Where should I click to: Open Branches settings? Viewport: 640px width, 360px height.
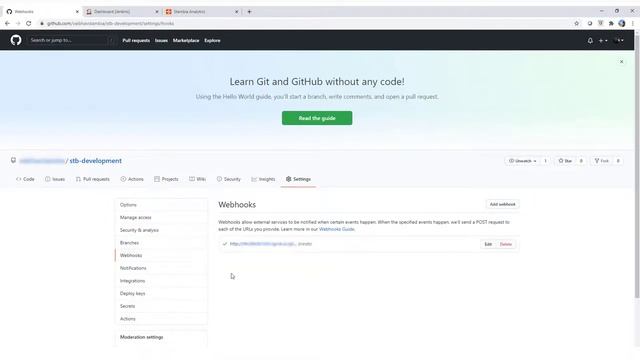(x=161, y=243)
